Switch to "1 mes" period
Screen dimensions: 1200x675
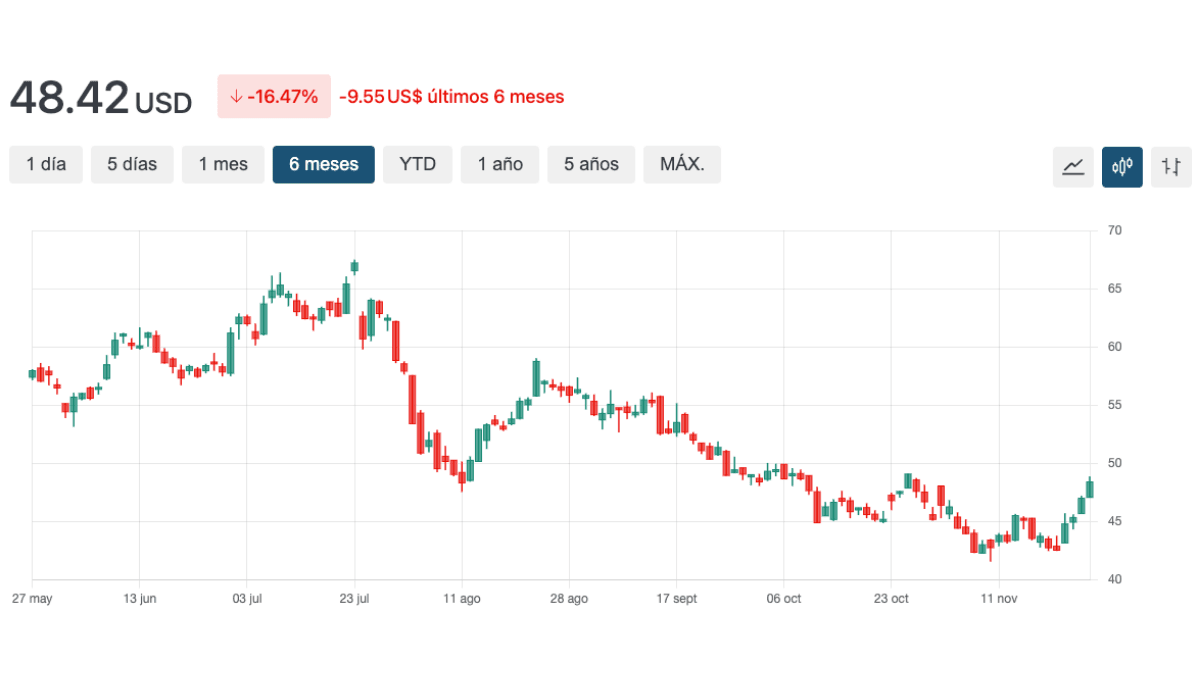click(222, 165)
